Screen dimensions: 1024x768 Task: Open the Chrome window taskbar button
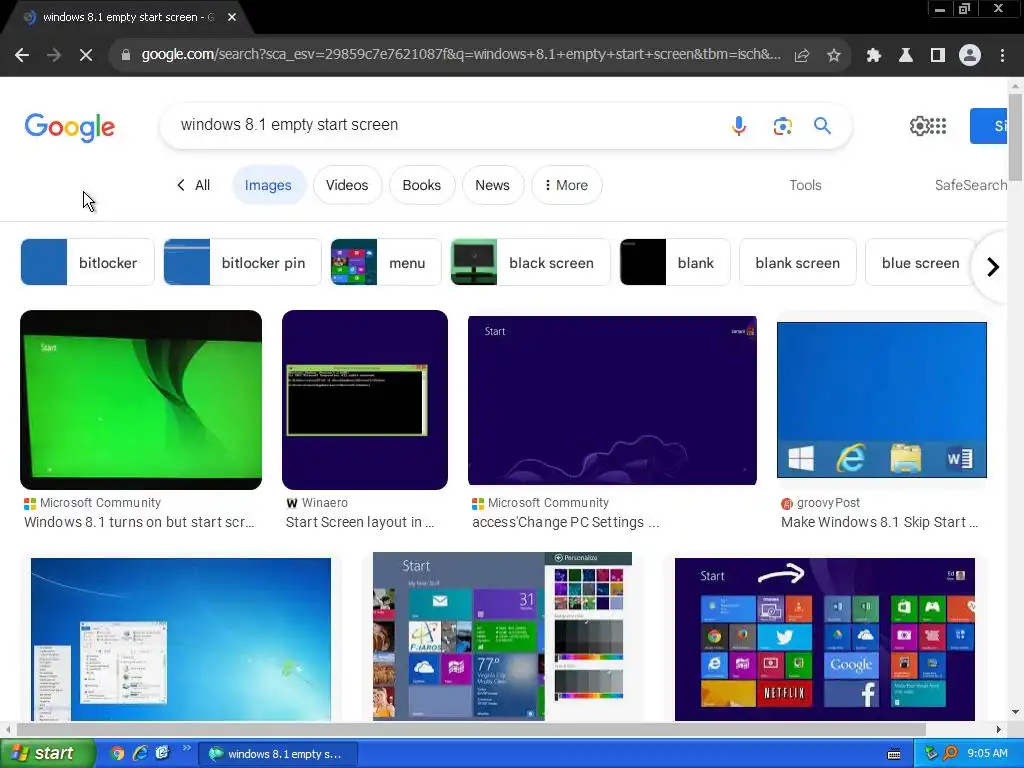click(278, 754)
